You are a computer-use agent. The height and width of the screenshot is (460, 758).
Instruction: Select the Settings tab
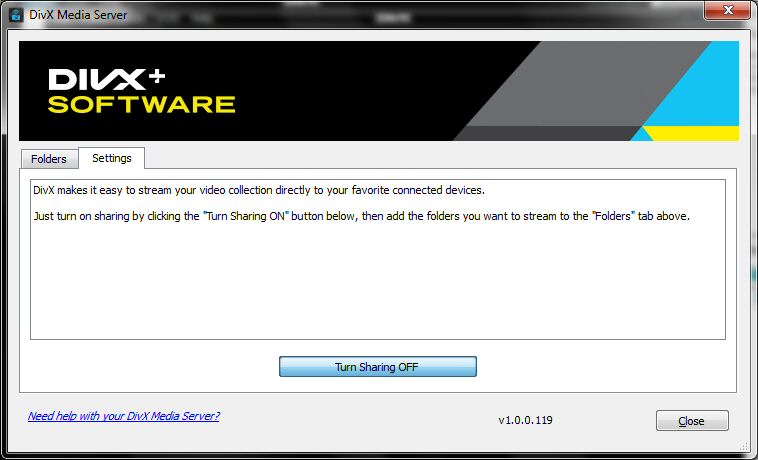[x=112, y=158]
